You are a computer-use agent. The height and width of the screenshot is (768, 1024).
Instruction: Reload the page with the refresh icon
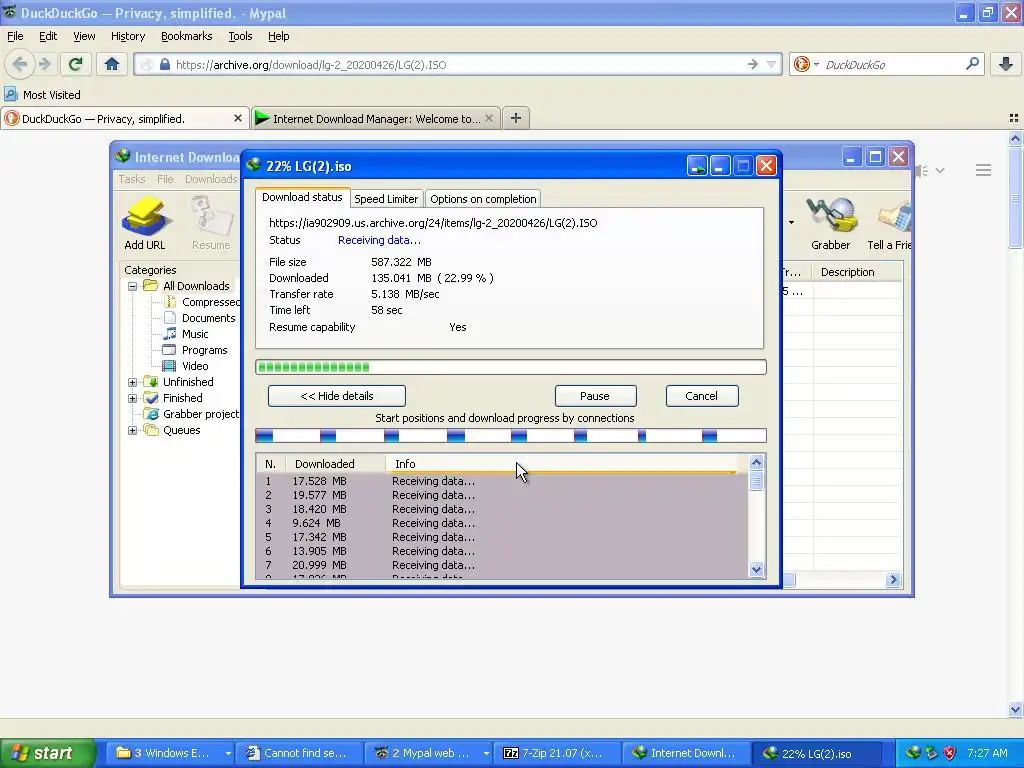pyautogui.click(x=75, y=64)
